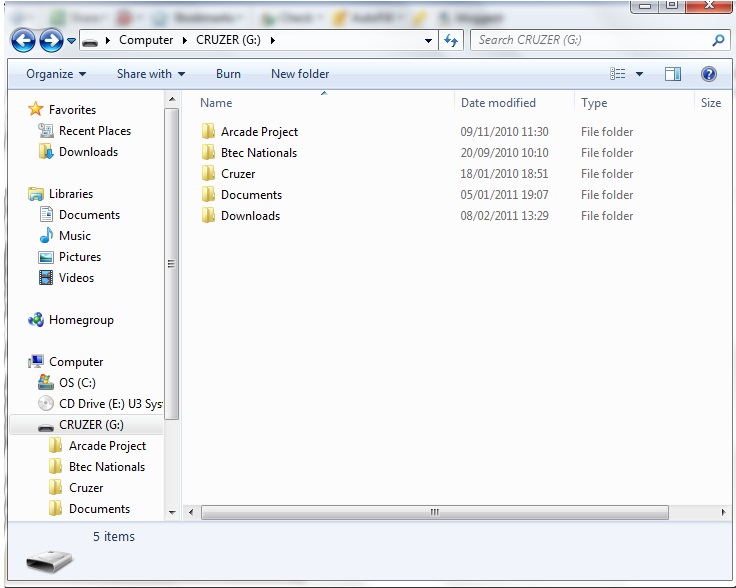The height and width of the screenshot is (588, 736).
Task: Expand arrow after CRUZER (G:) breadcrumb
Action: pyautogui.click(x=273, y=40)
